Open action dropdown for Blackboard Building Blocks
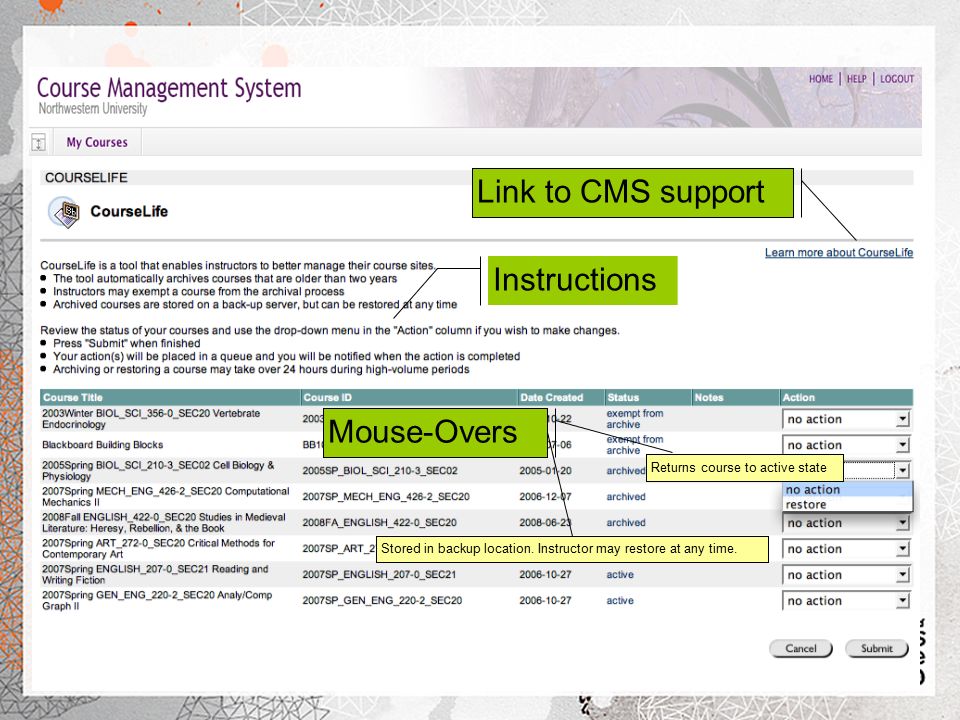 (846, 445)
